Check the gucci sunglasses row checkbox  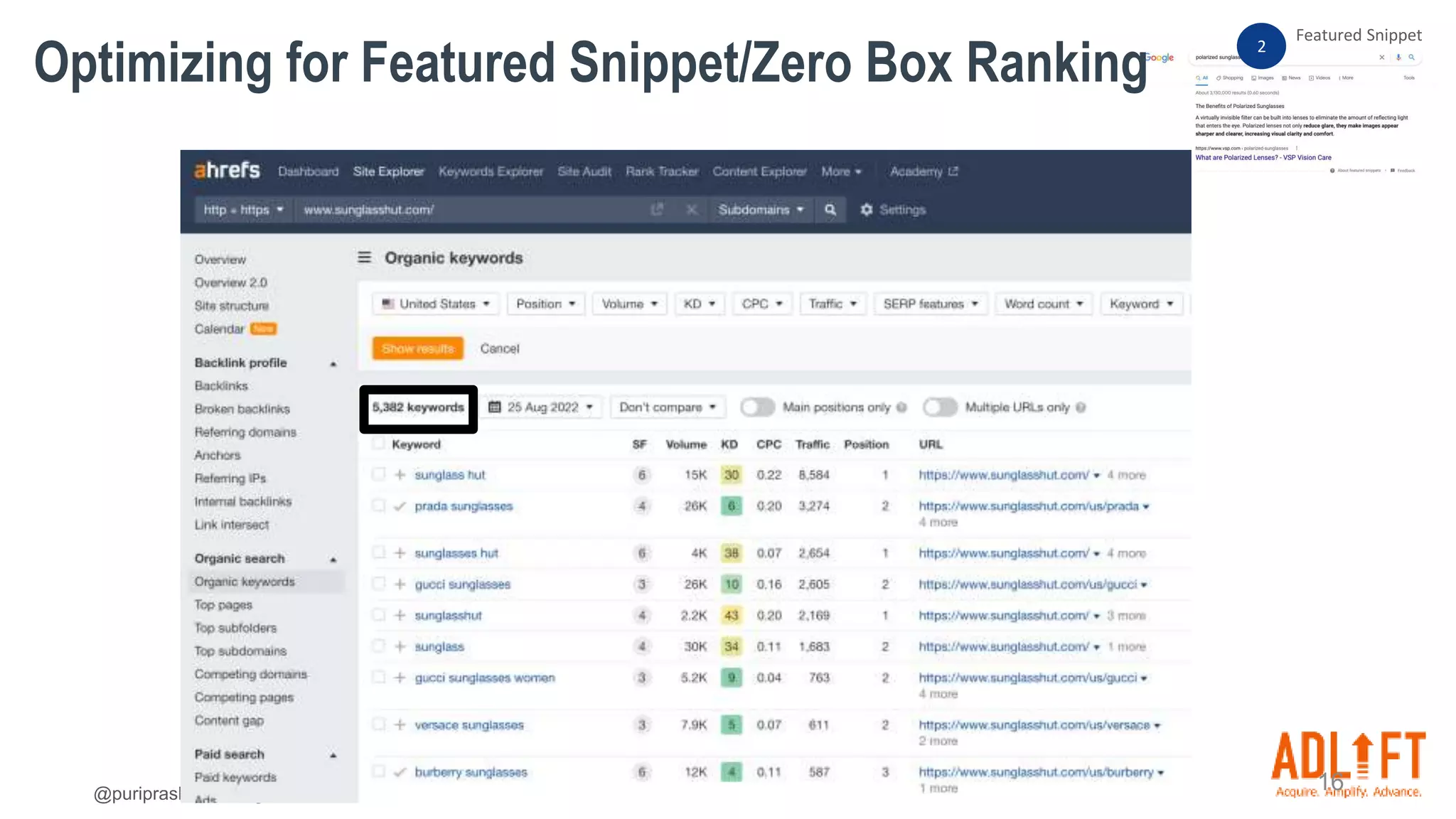(x=378, y=583)
